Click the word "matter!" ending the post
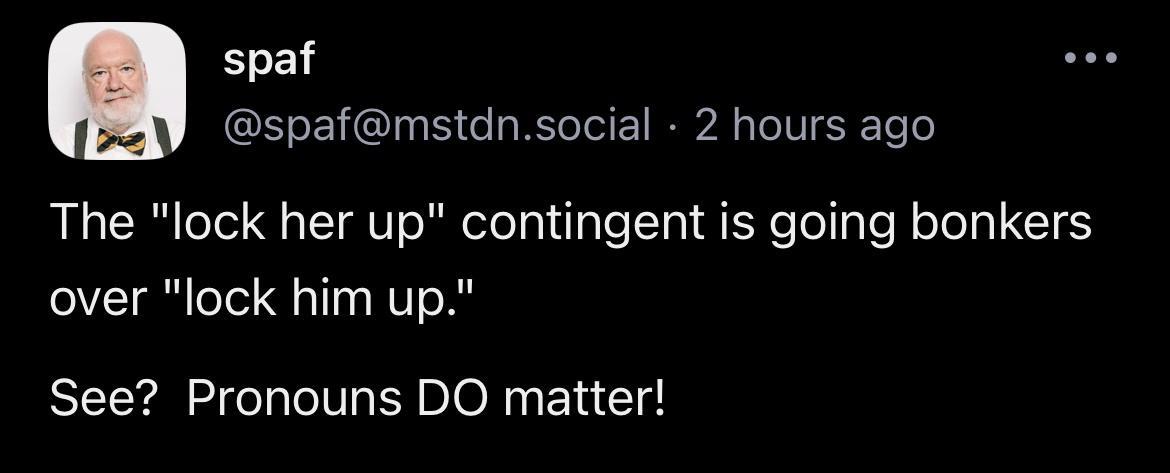 [x=583, y=400]
